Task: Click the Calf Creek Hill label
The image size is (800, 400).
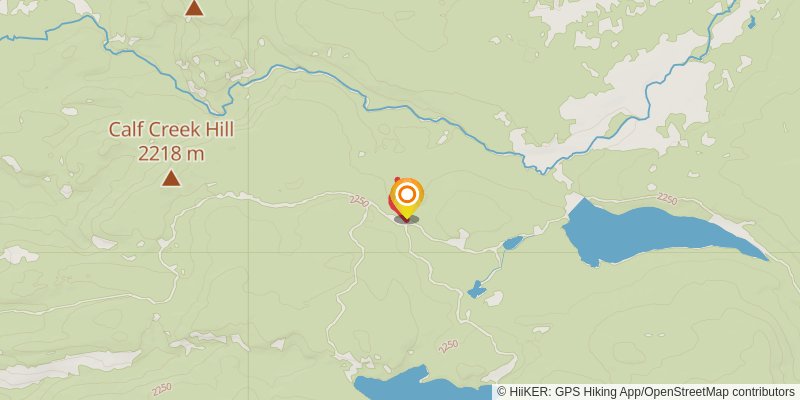Action: tap(171, 130)
